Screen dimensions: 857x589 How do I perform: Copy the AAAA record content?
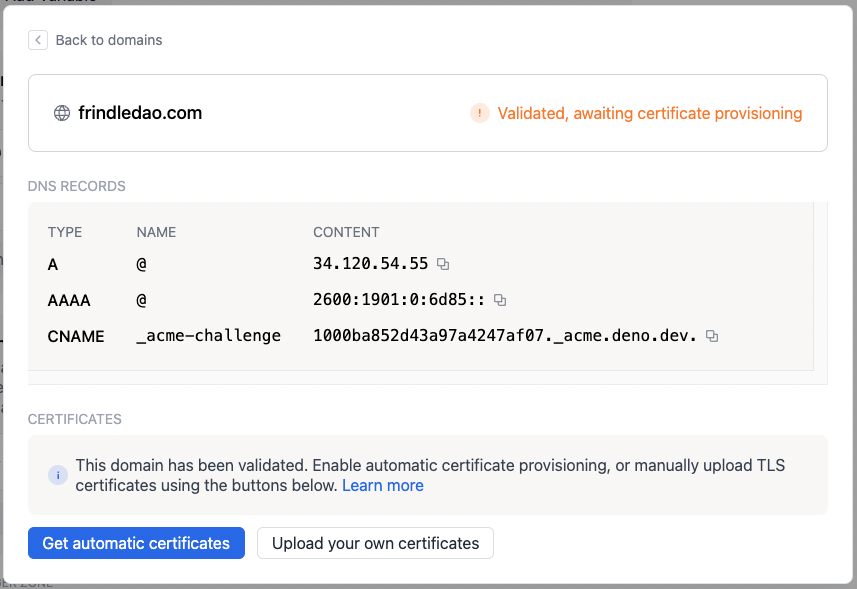coord(499,300)
